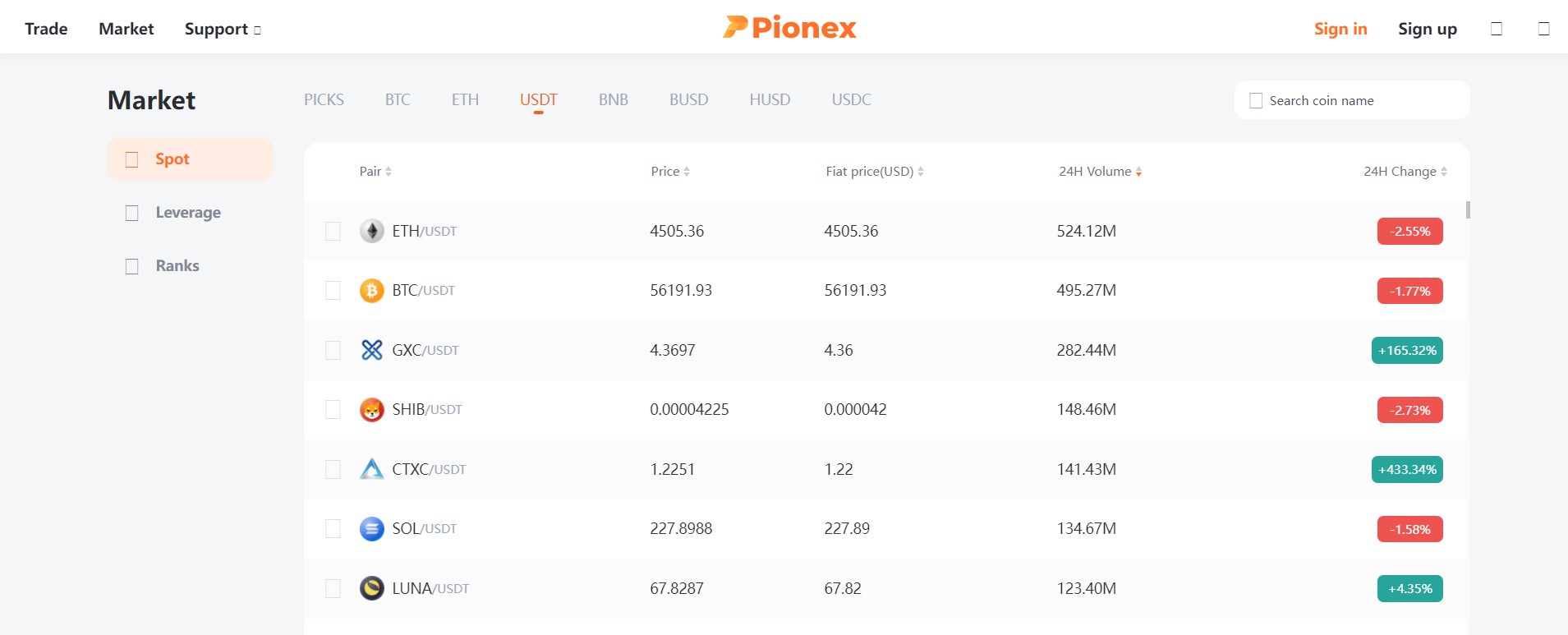Viewport: 1568px width, 635px height.
Task: Sort table by 24H Volume
Action: point(1101,171)
